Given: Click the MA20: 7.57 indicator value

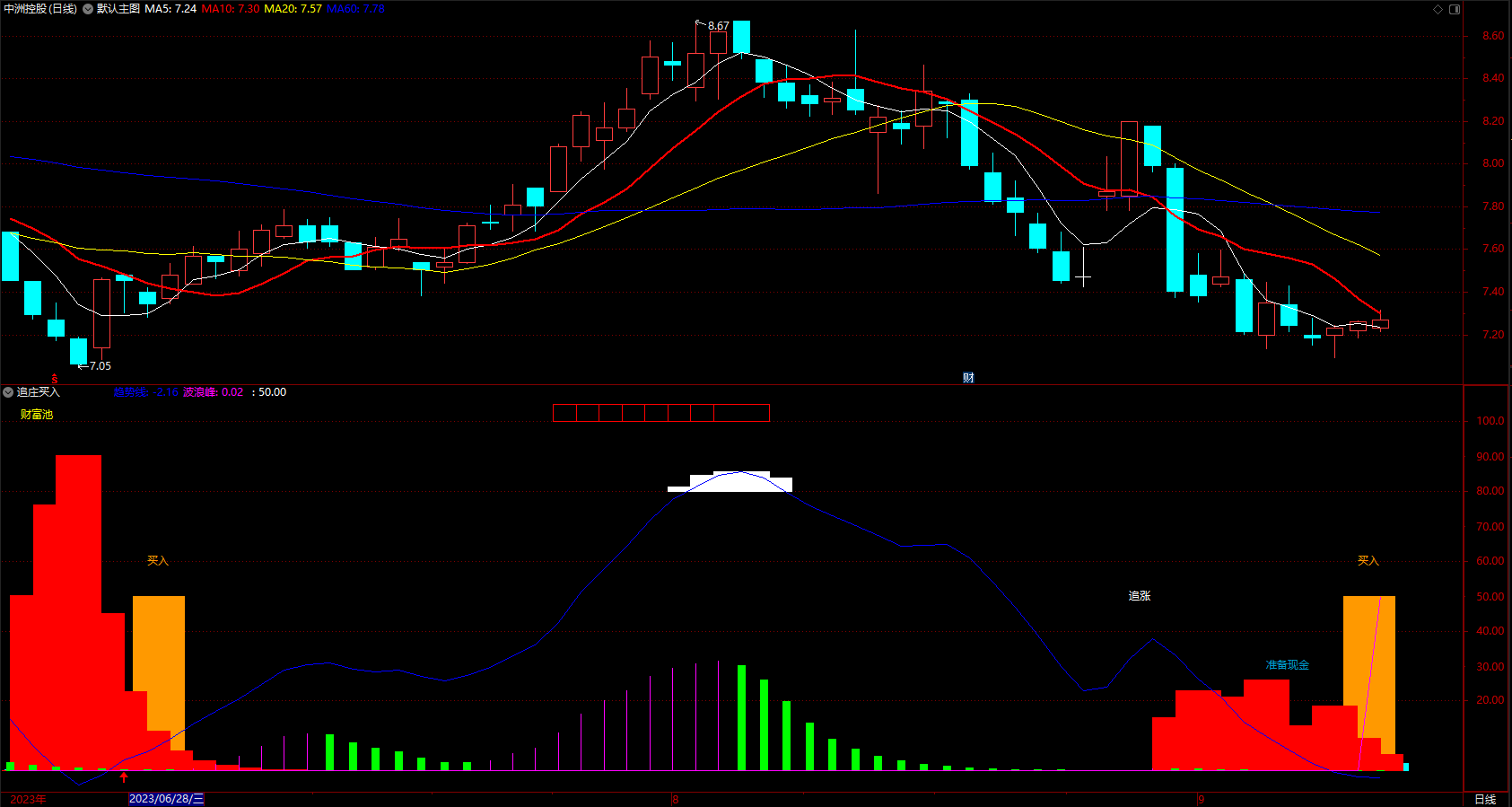Looking at the screenshot, I should (x=293, y=9).
